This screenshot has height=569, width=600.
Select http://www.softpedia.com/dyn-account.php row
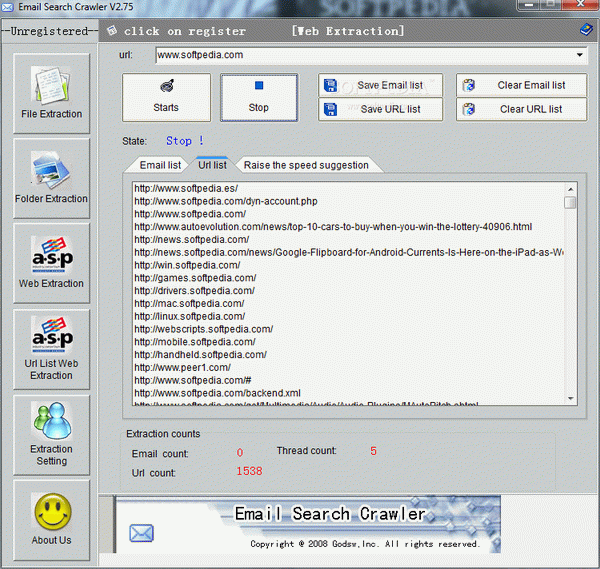(x=348, y=201)
